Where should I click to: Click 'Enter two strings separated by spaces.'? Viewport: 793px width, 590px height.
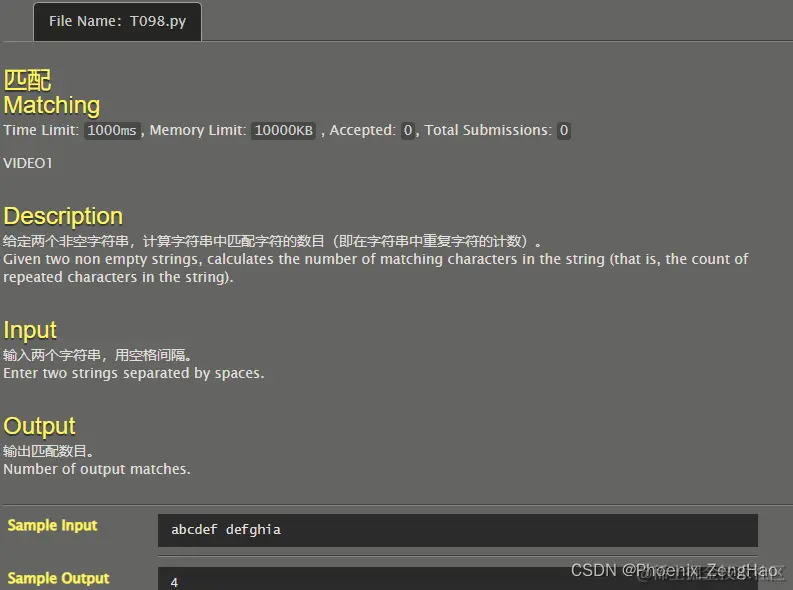click(x=134, y=373)
